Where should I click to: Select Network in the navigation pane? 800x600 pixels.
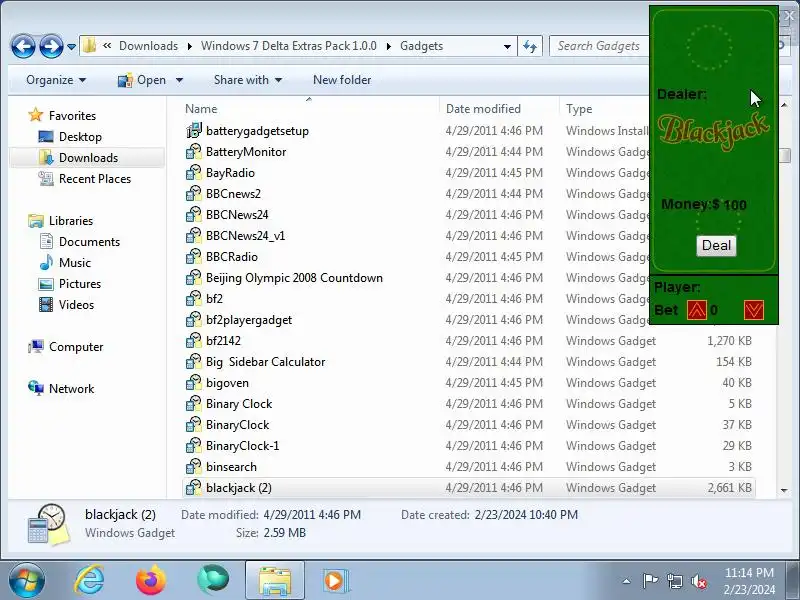(x=71, y=389)
